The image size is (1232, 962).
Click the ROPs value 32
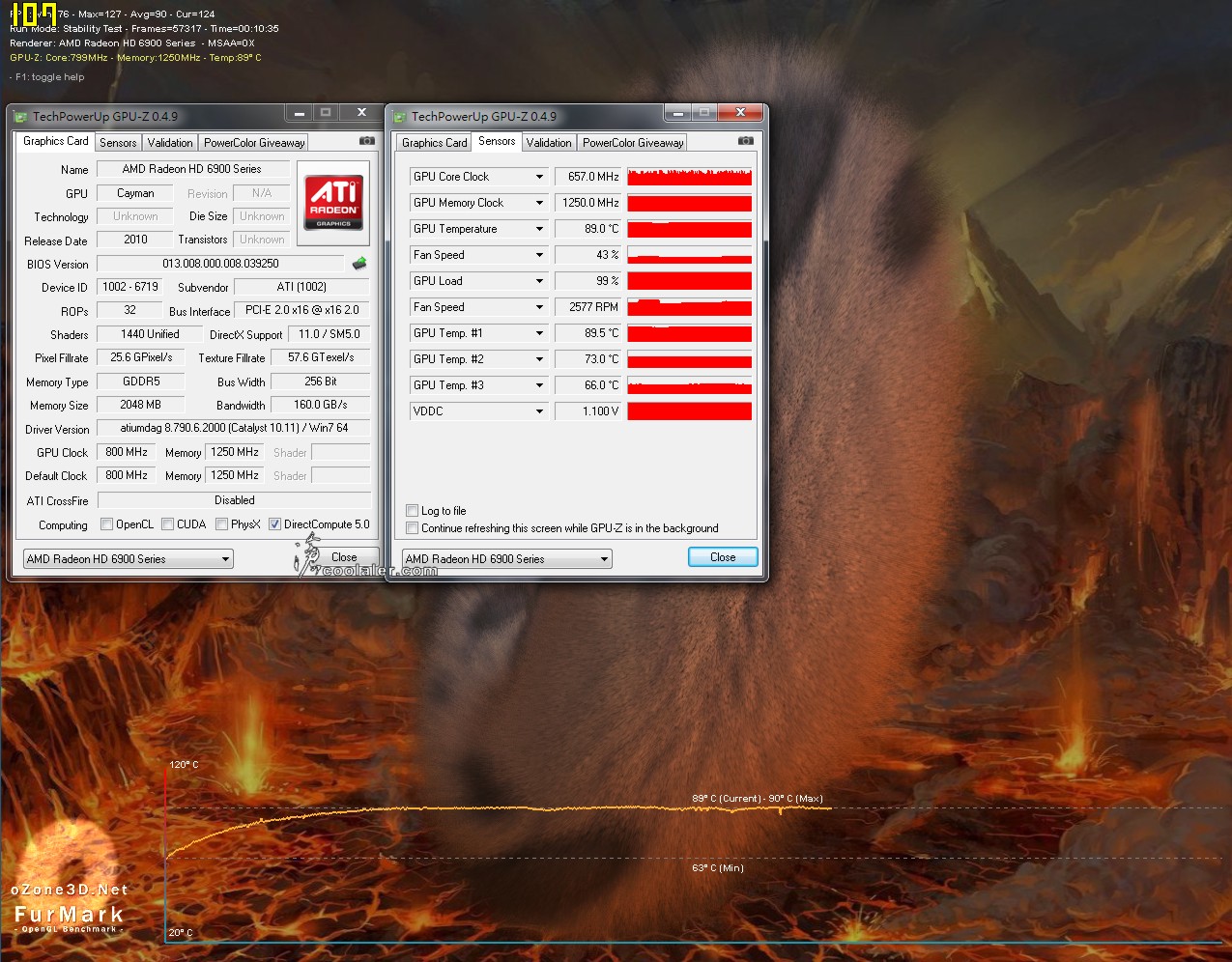130,310
